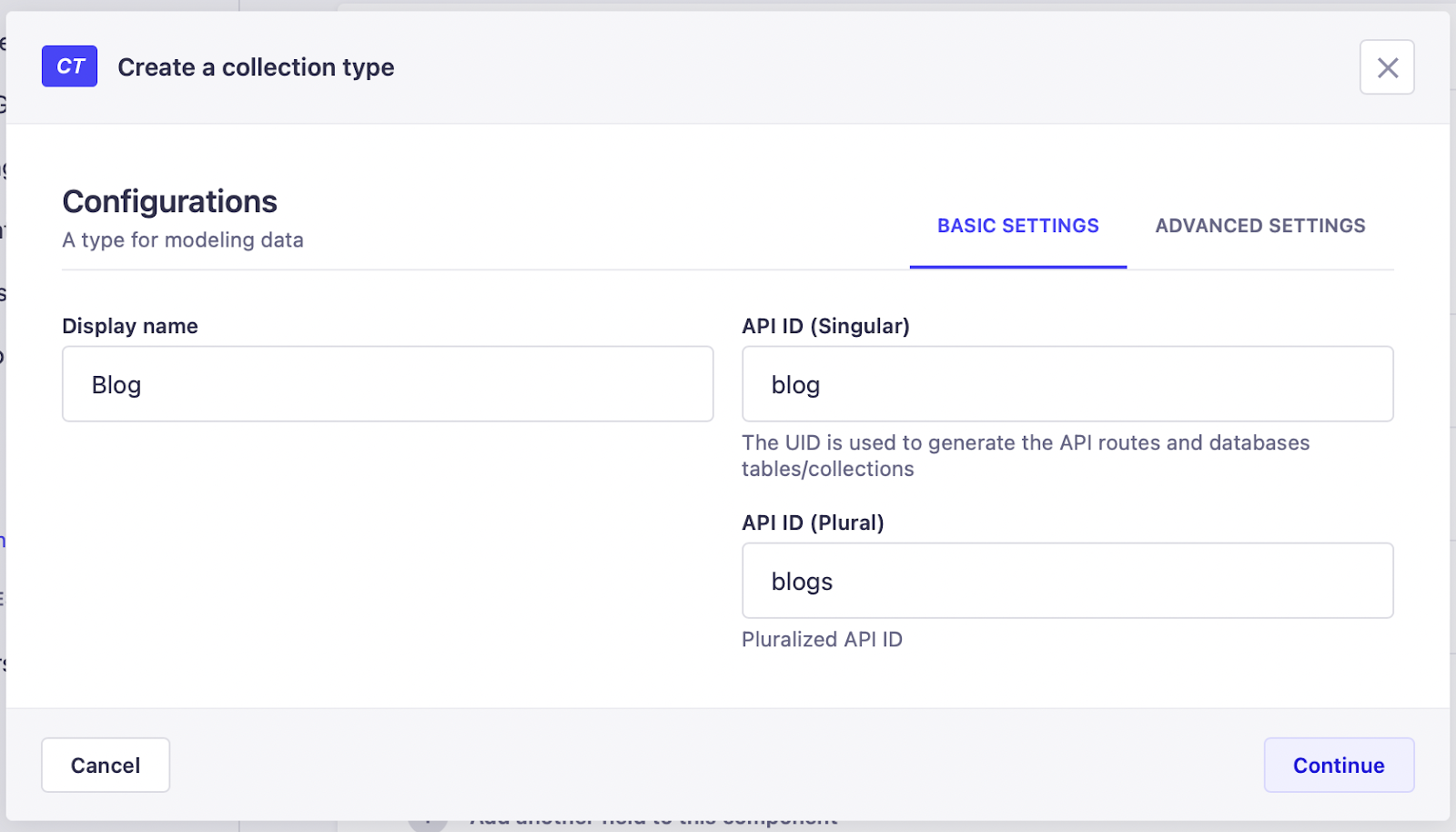This screenshot has height=832, width=1456.
Task: Click inside the Display name field
Action: click(387, 384)
